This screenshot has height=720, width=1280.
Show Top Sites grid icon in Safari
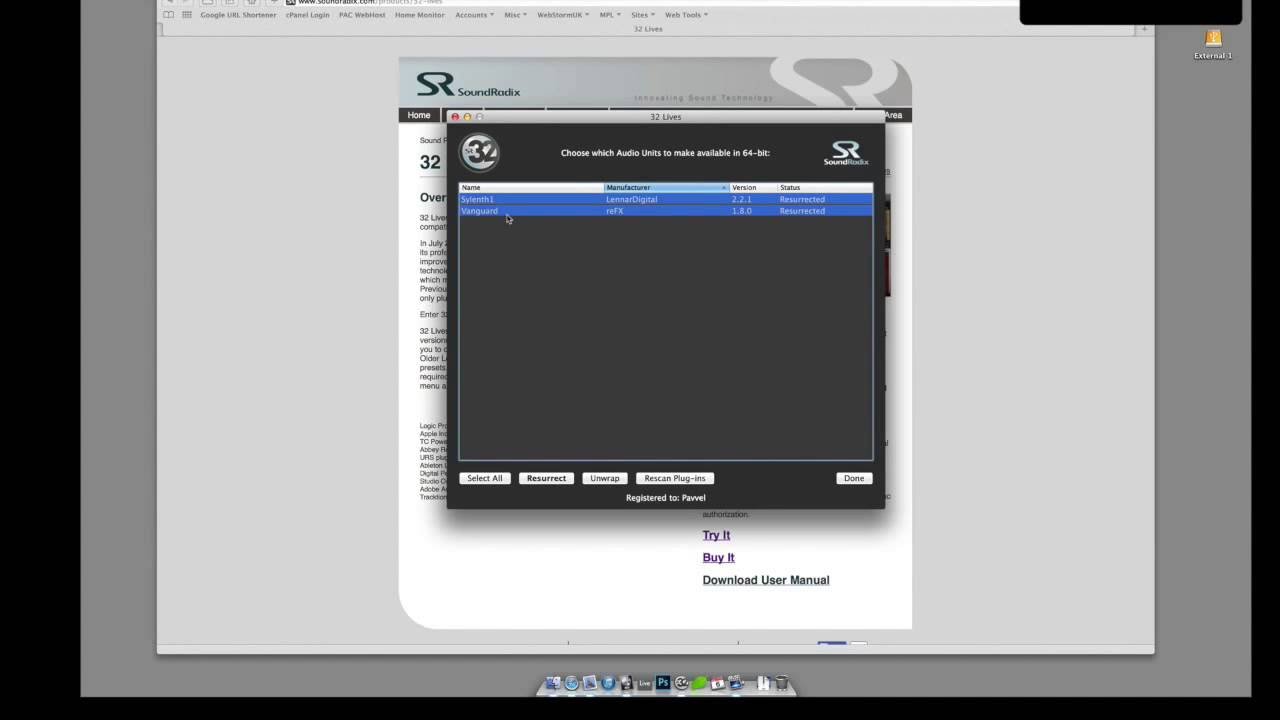[x=185, y=15]
